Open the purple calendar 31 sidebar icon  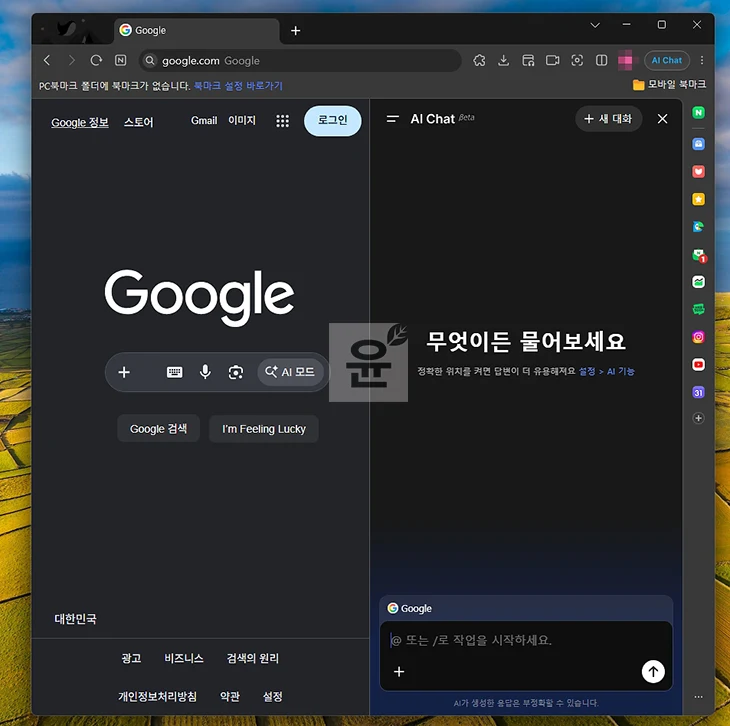(698, 393)
